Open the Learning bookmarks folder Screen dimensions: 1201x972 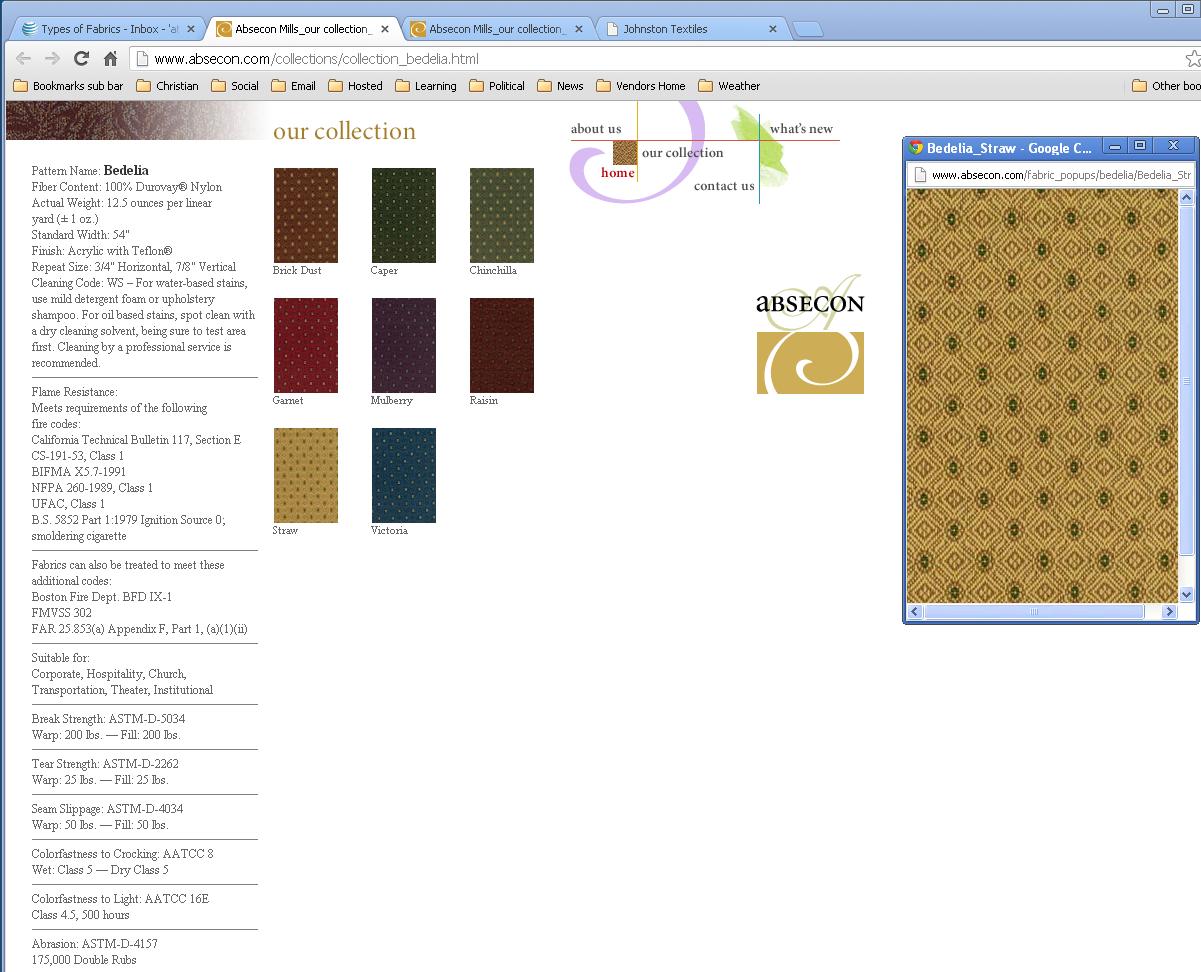(x=425, y=86)
